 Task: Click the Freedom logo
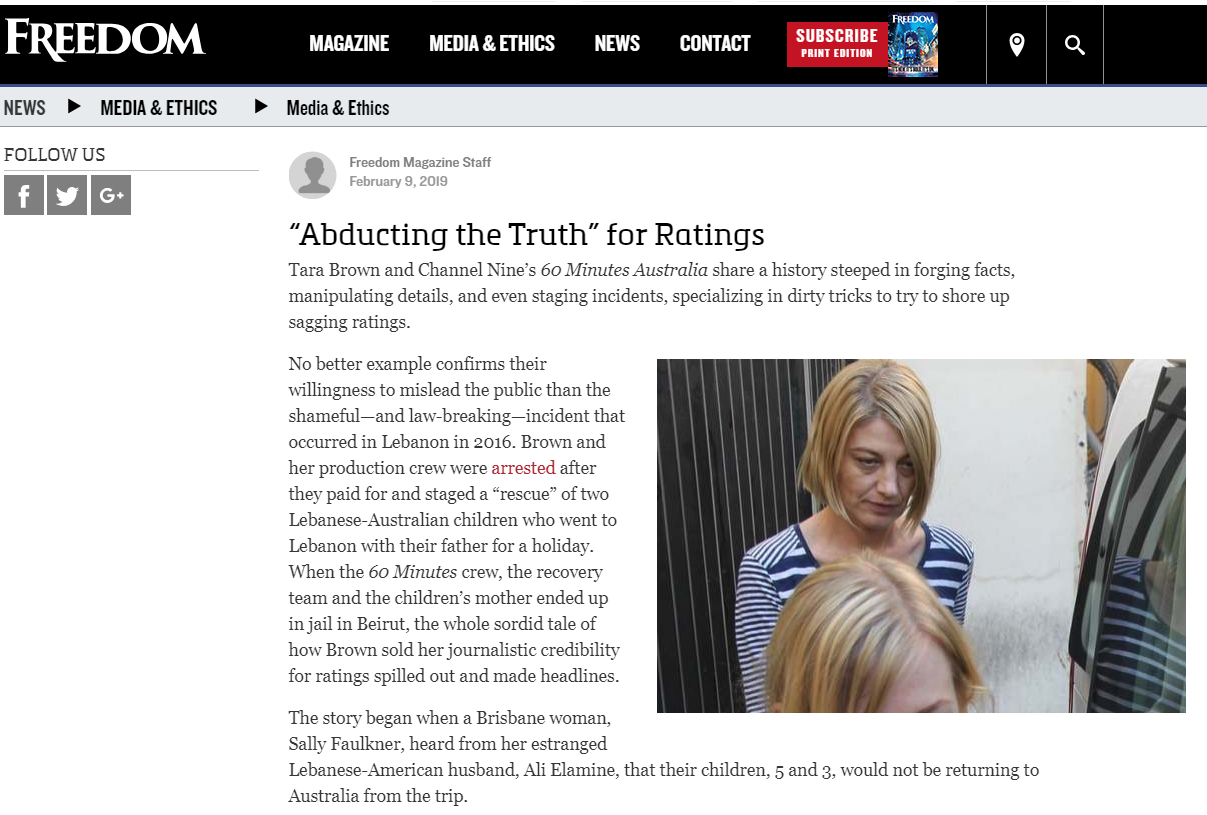[105, 39]
